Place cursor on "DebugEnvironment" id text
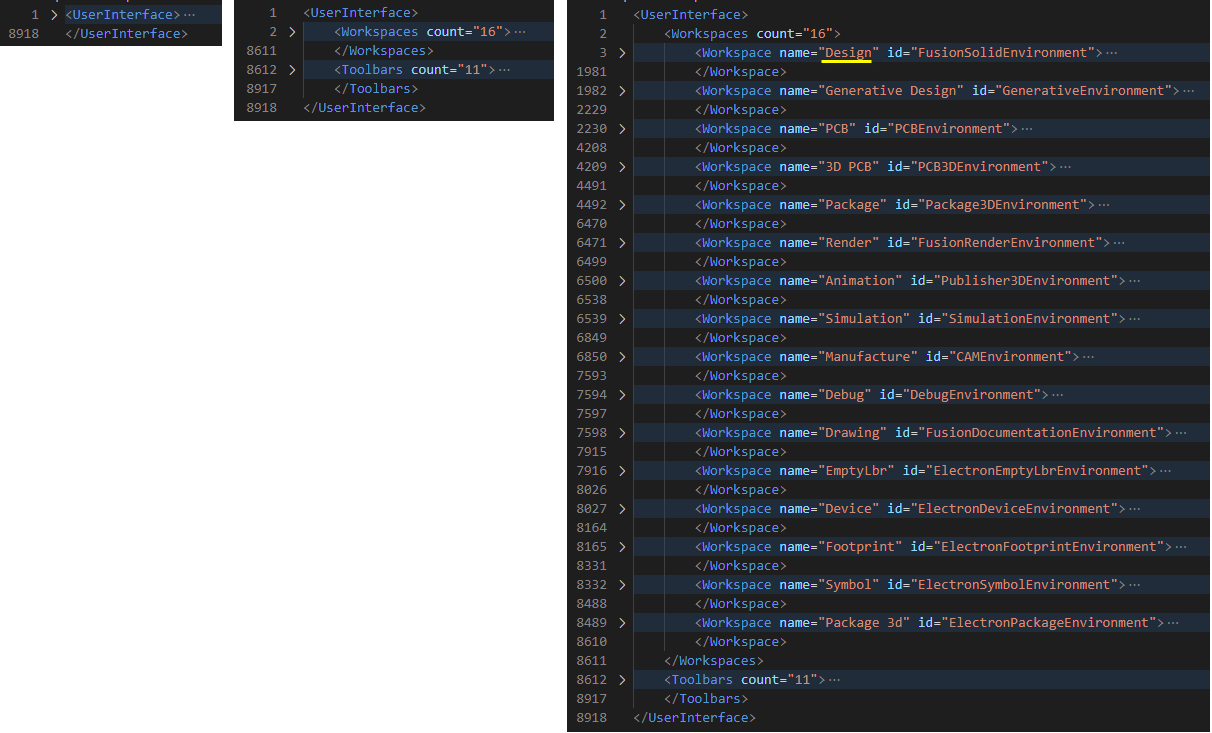Viewport: 1212px width, 733px height. pyautogui.click(x=970, y=394)
